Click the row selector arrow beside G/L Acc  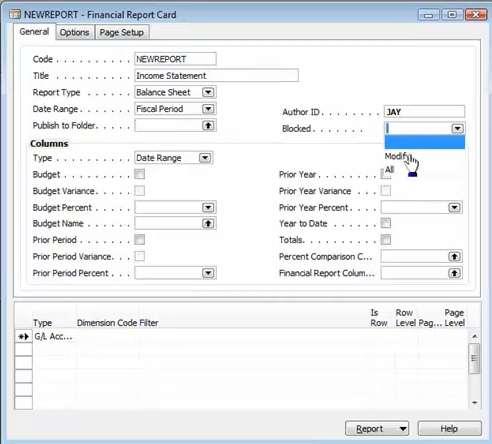(23, 336)
